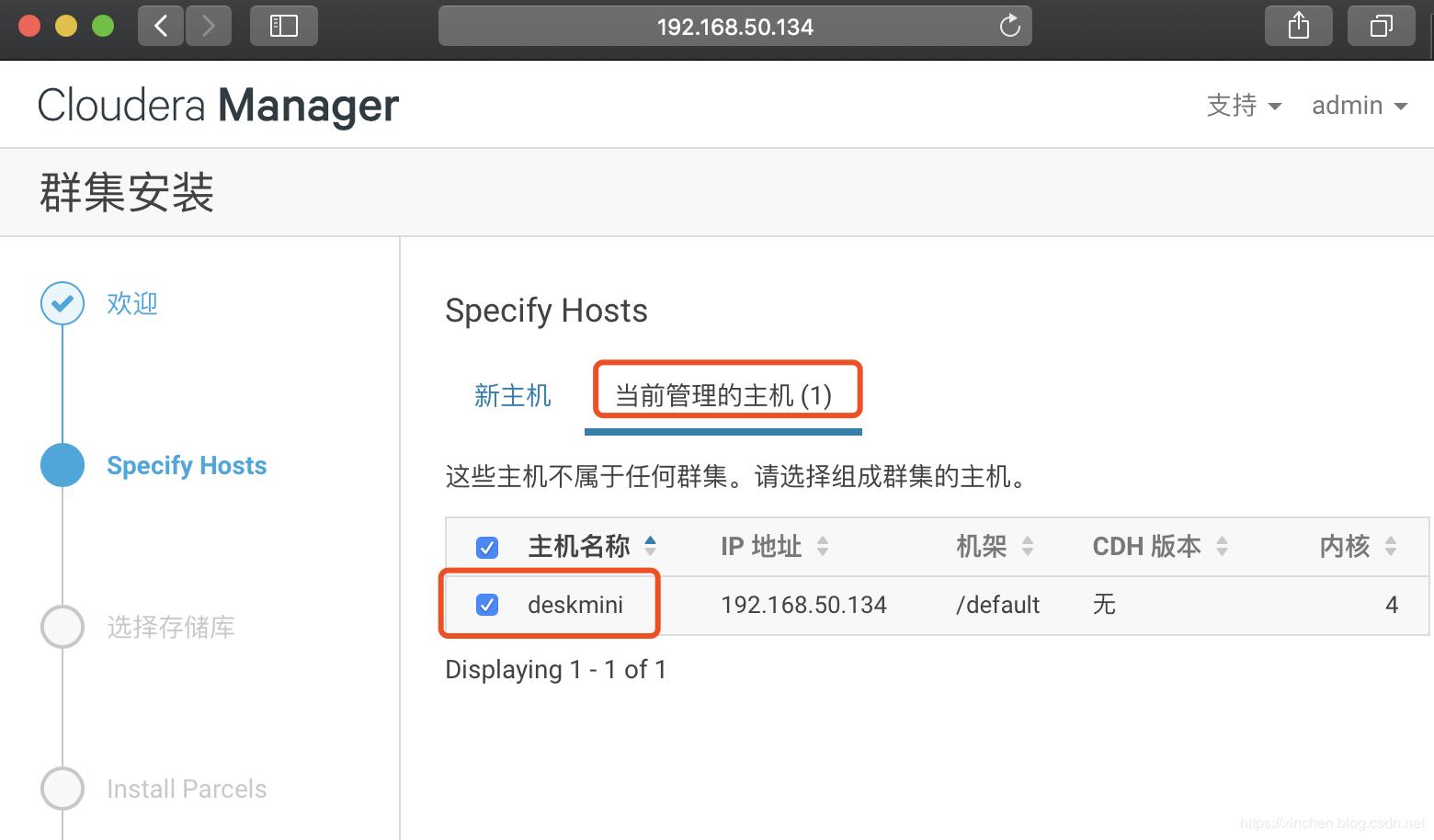Uncheck the deskmini host checkbox
The width and height of the screenshot is (1434, 840).
point(487,605)
